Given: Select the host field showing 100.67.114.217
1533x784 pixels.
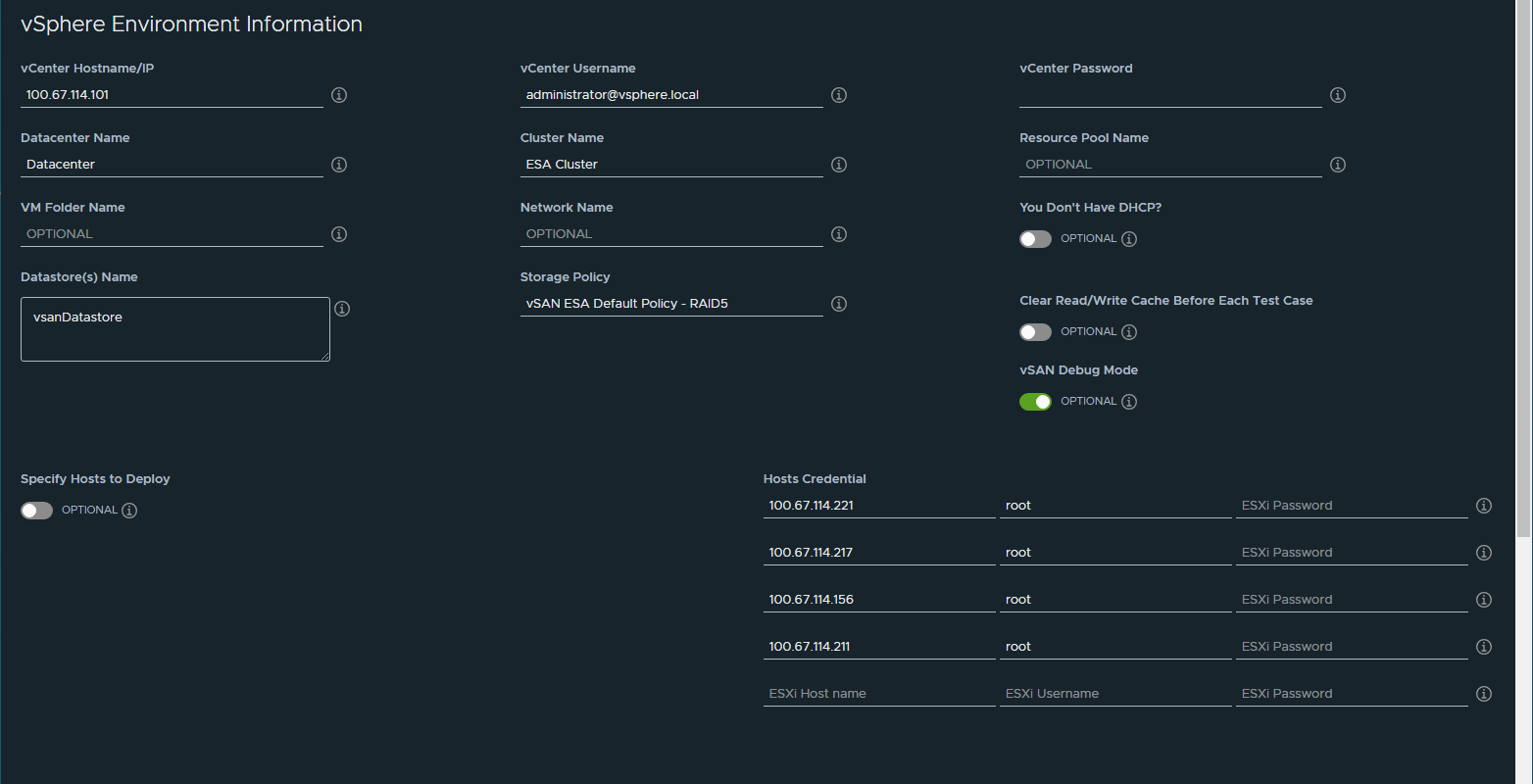Looking at the screenshot, I should click(879, 553).
